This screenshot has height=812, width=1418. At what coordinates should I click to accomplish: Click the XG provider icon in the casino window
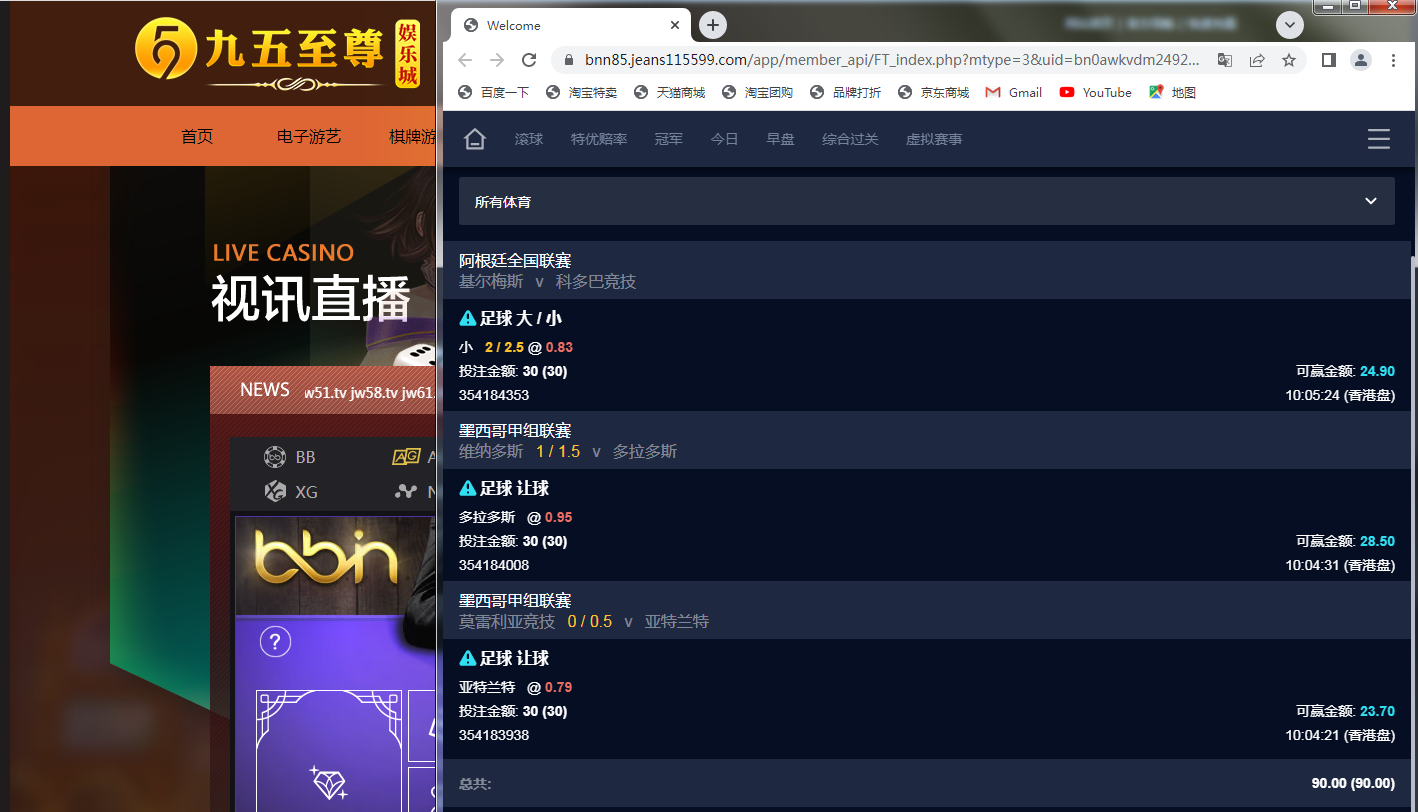pyautogui.click(x=275, y=491)
